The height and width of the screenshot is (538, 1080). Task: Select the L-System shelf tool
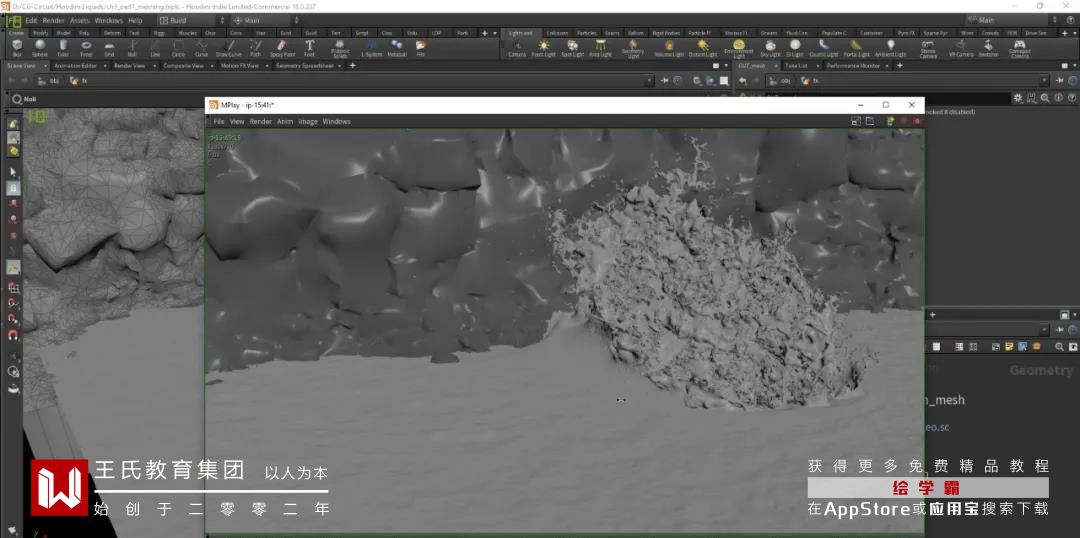[x=371, y=48]
